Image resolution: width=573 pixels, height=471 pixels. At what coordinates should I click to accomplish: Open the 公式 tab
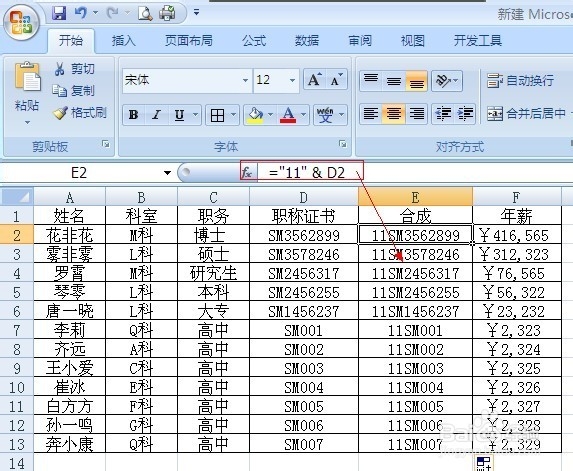pos(254,40)
